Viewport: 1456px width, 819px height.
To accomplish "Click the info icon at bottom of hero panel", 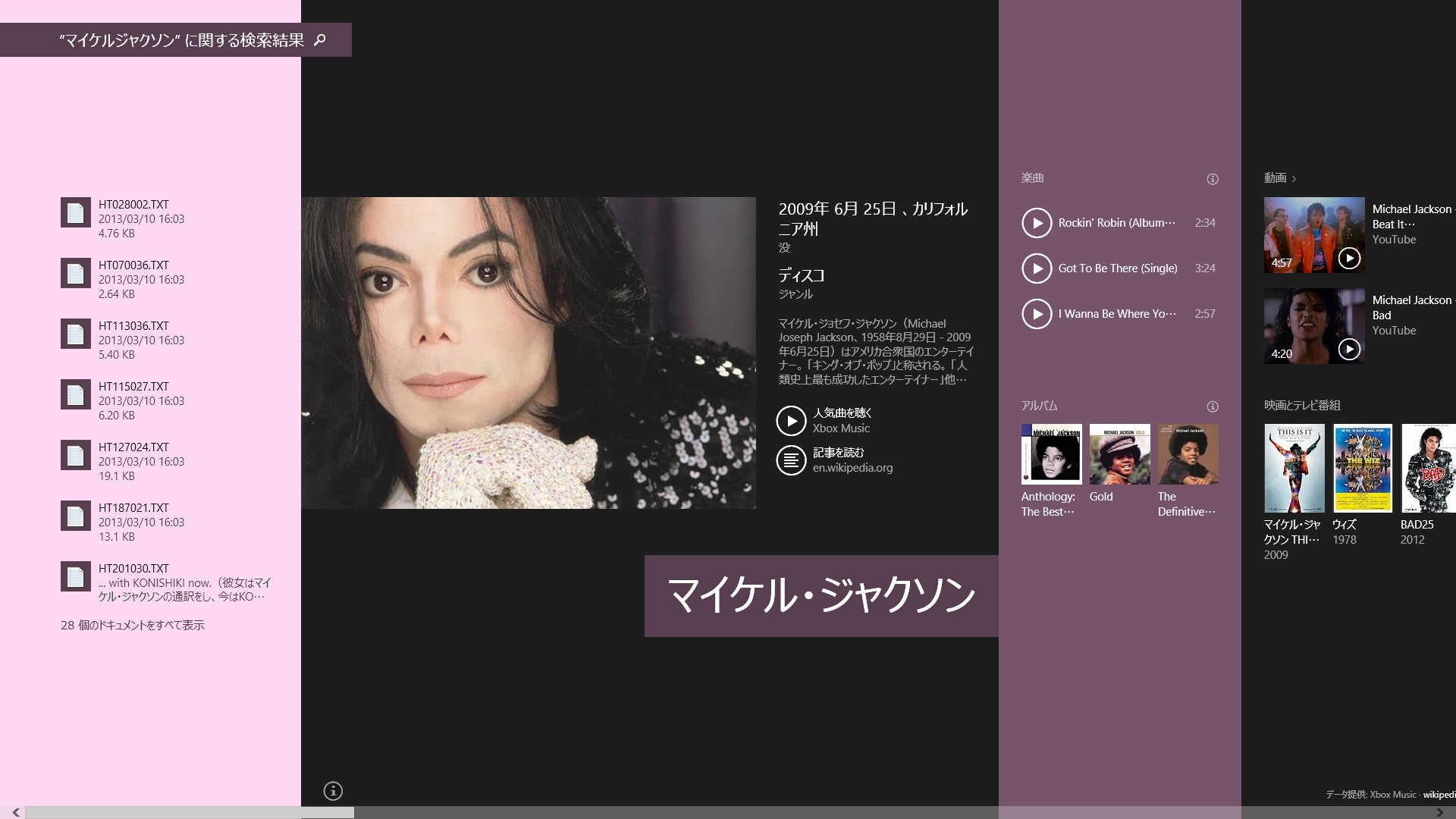I will [x=333, y=791].
